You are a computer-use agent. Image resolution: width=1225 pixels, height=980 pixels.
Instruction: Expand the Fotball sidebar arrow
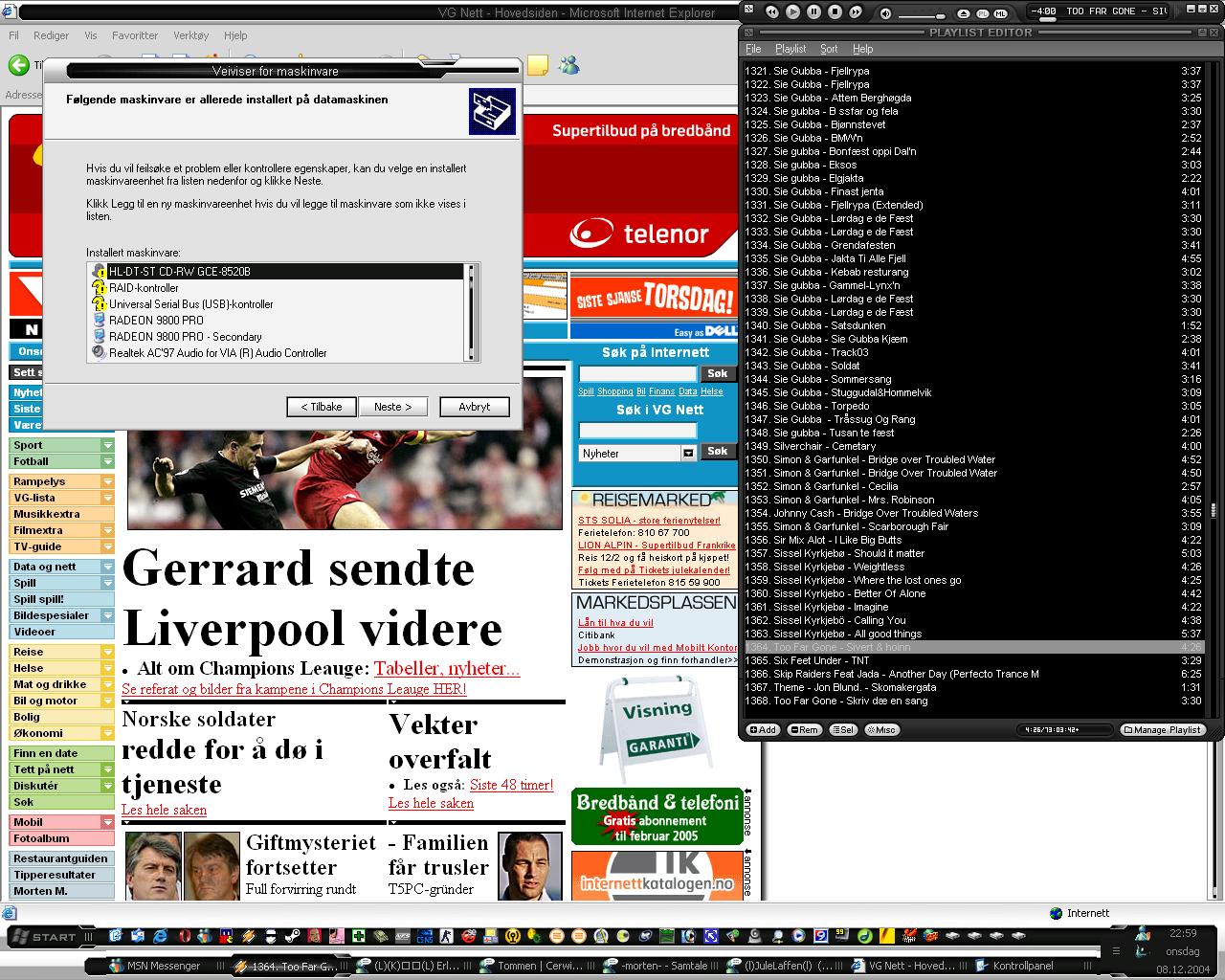click(107, 461)
